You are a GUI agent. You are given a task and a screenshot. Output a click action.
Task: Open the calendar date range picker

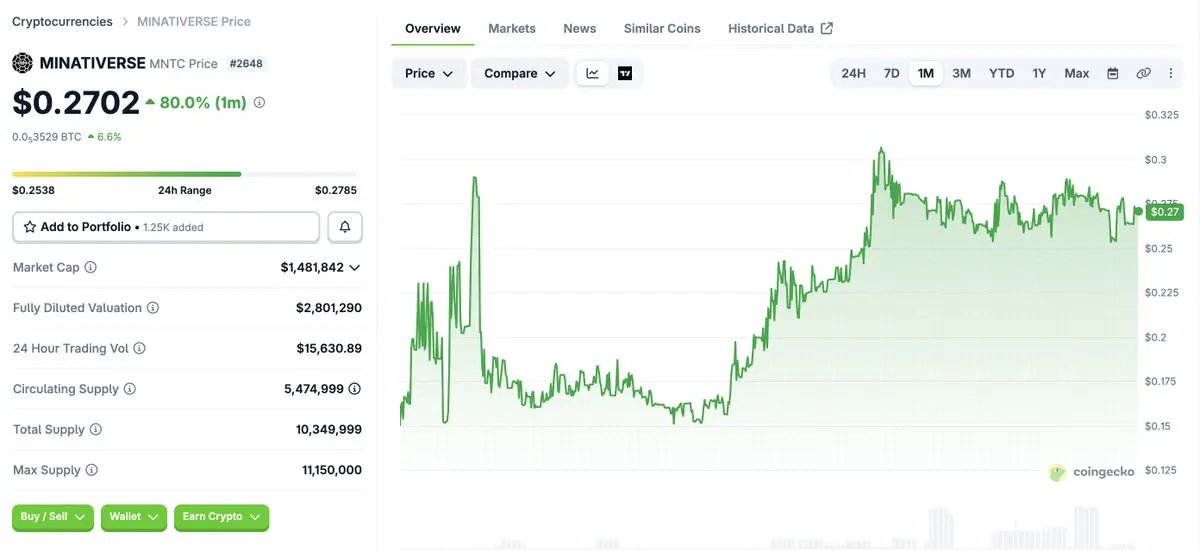point(1113,73)
